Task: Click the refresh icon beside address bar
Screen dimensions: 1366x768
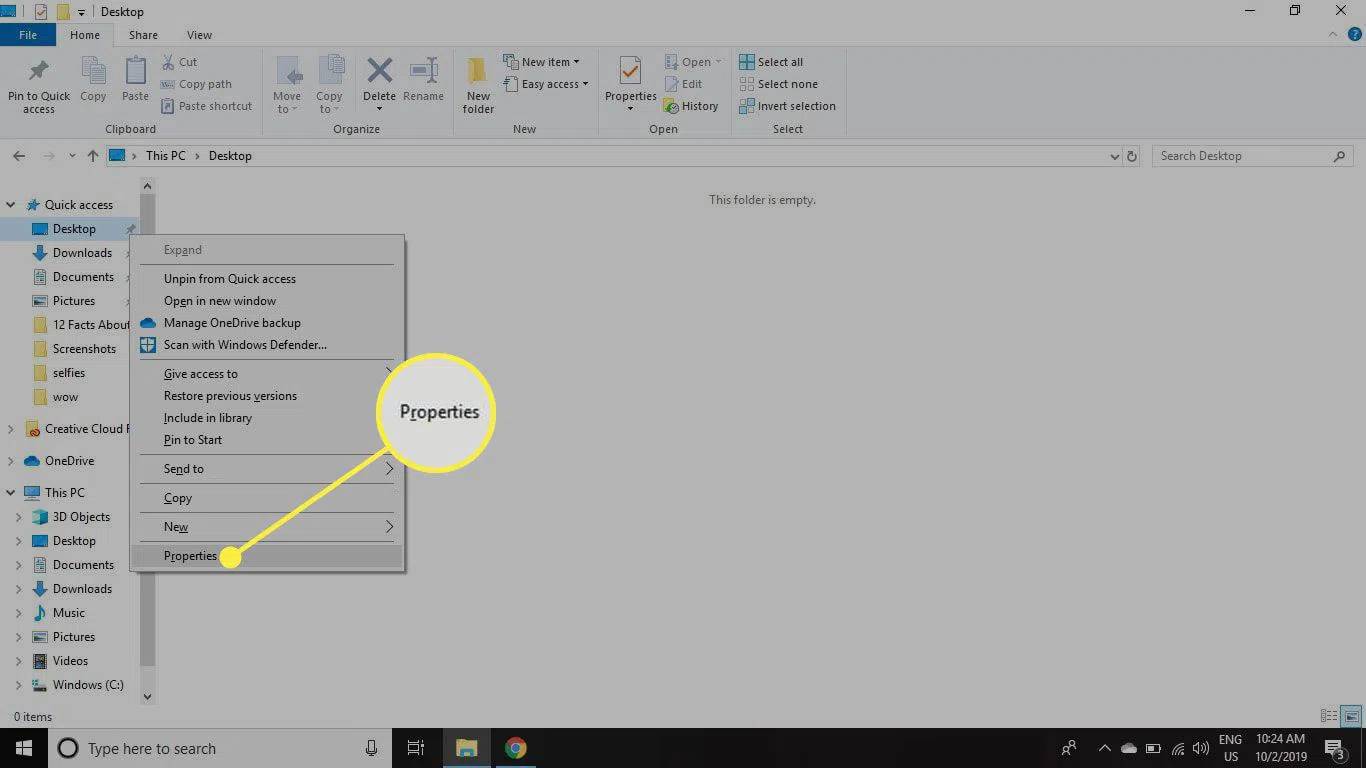Action: click(x=1132, y=156)
